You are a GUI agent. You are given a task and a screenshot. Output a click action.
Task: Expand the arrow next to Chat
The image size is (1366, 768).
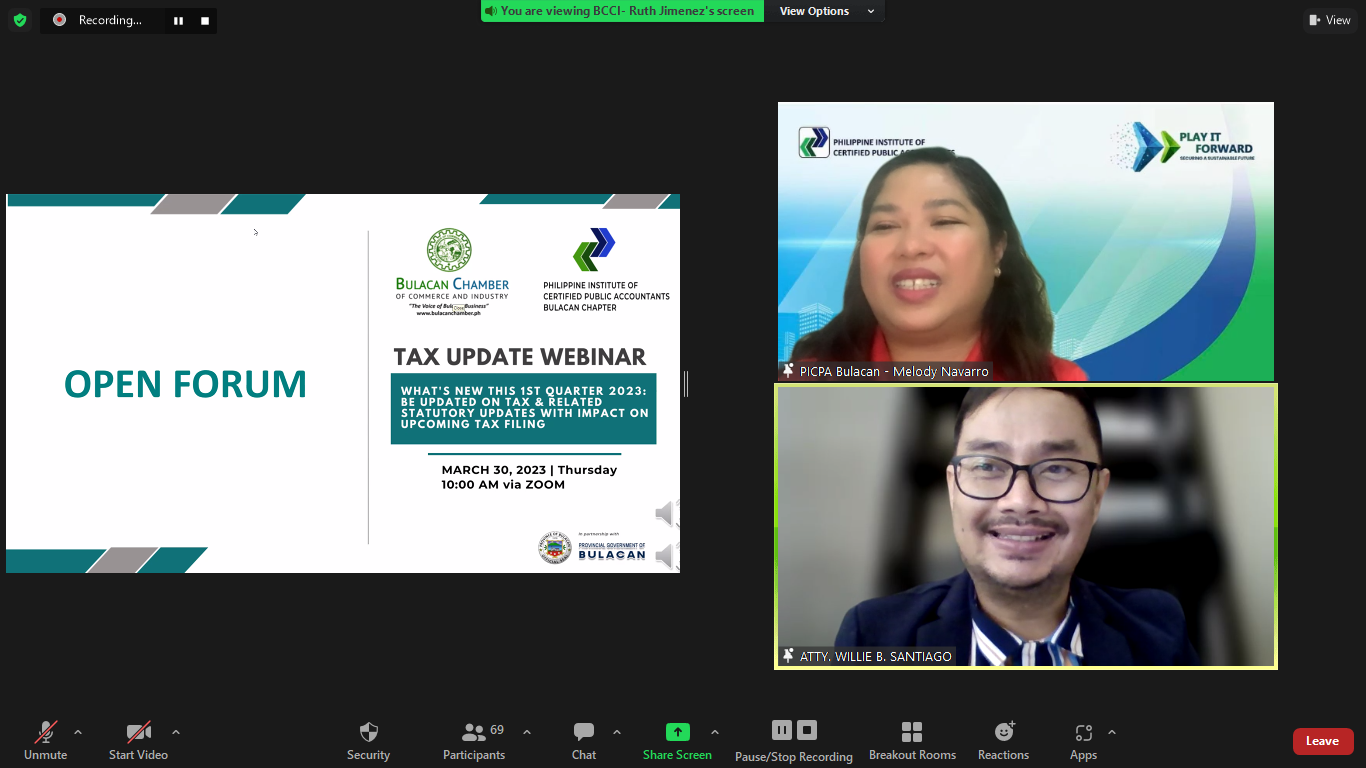617,732
